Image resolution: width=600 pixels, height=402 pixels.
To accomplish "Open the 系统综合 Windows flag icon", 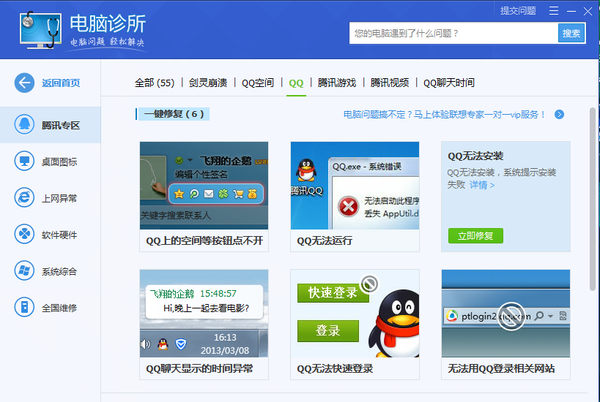I will tap(24, 271).
